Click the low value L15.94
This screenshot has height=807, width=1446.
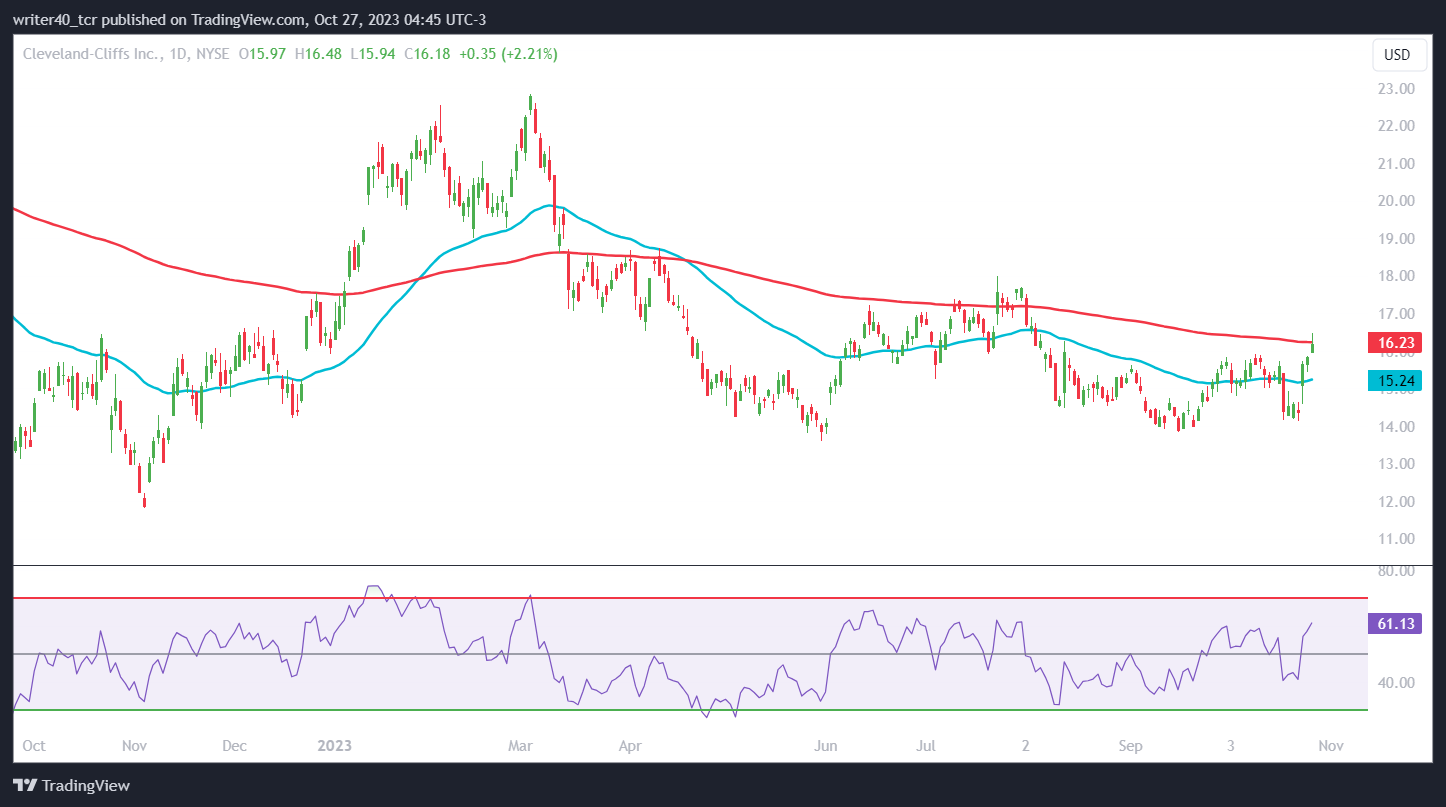point(373,54)
